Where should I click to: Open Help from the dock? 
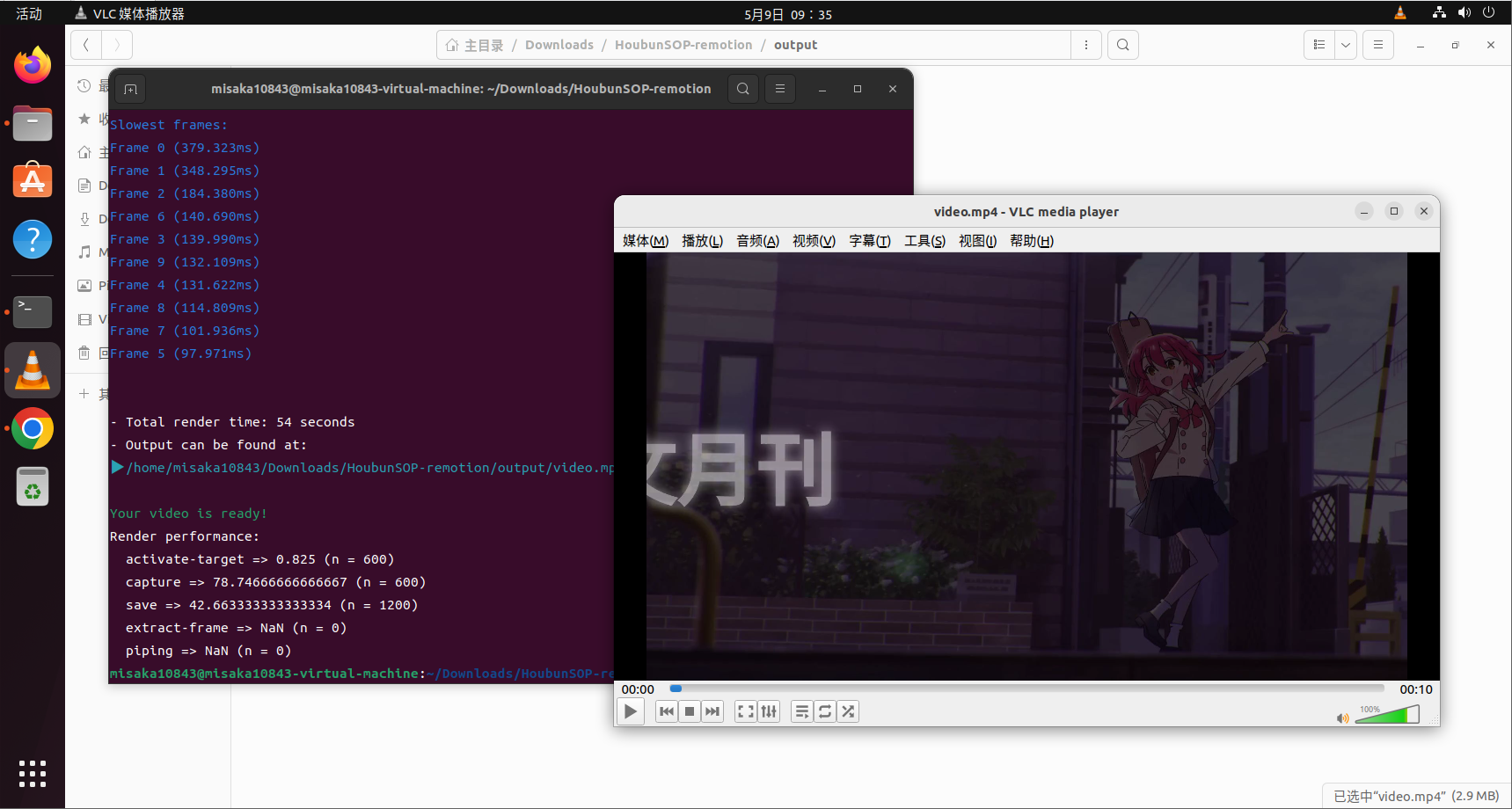point(33,239)
